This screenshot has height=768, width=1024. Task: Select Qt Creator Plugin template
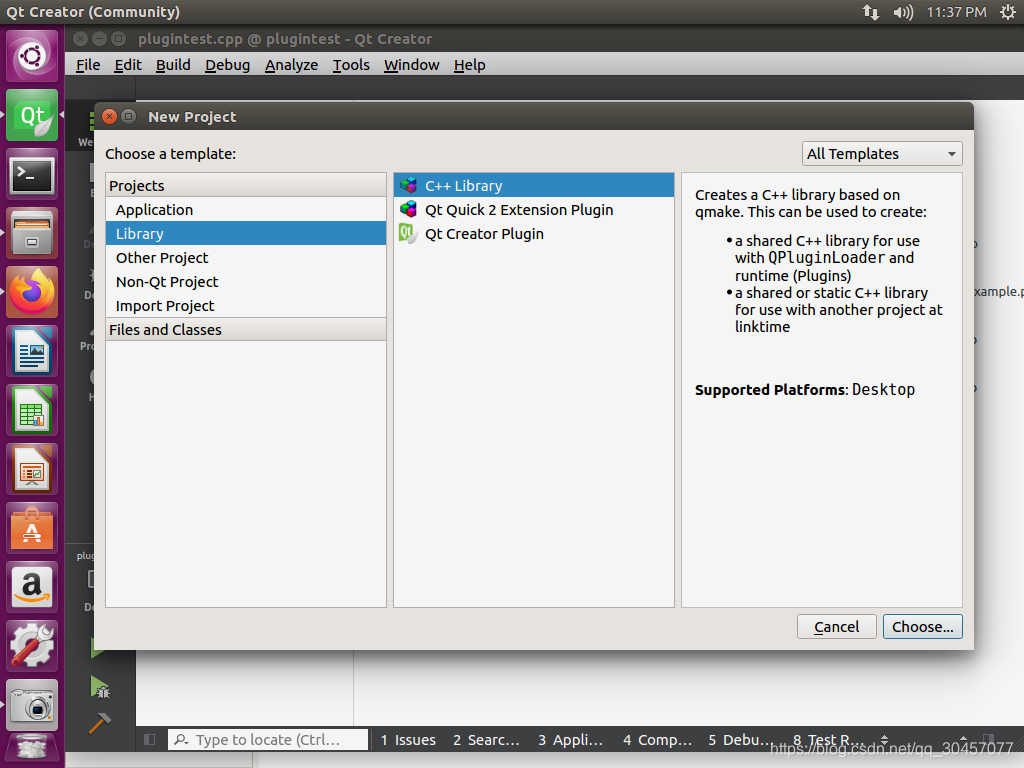tap(534, 234)
